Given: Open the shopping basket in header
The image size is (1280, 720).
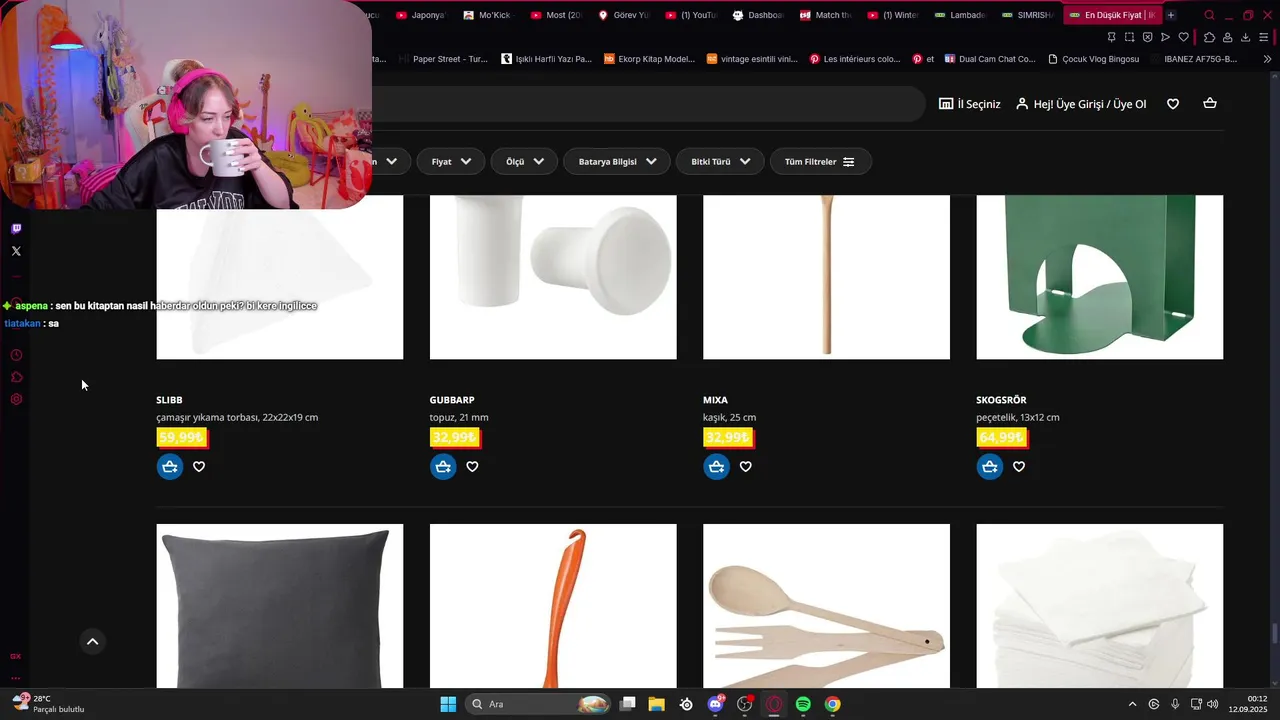Looking at the screenshot, I should (x=1210, y=104).
